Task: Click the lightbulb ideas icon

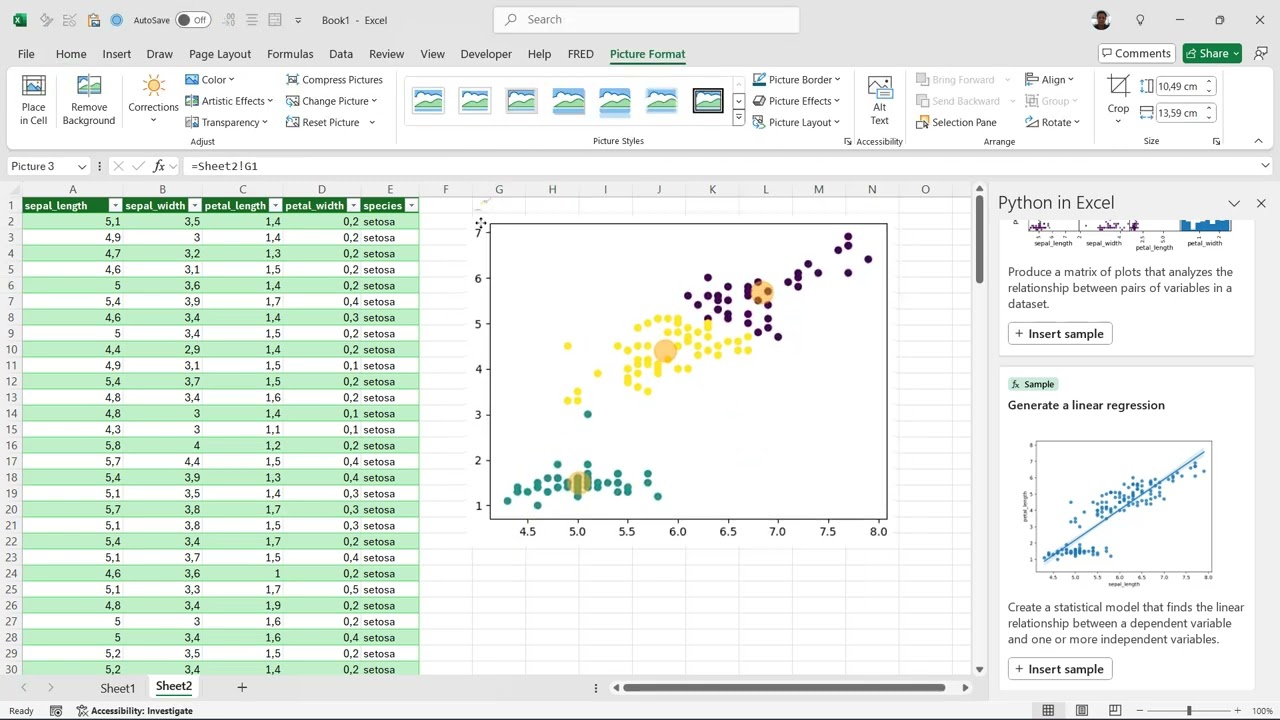Action: 1140,20
